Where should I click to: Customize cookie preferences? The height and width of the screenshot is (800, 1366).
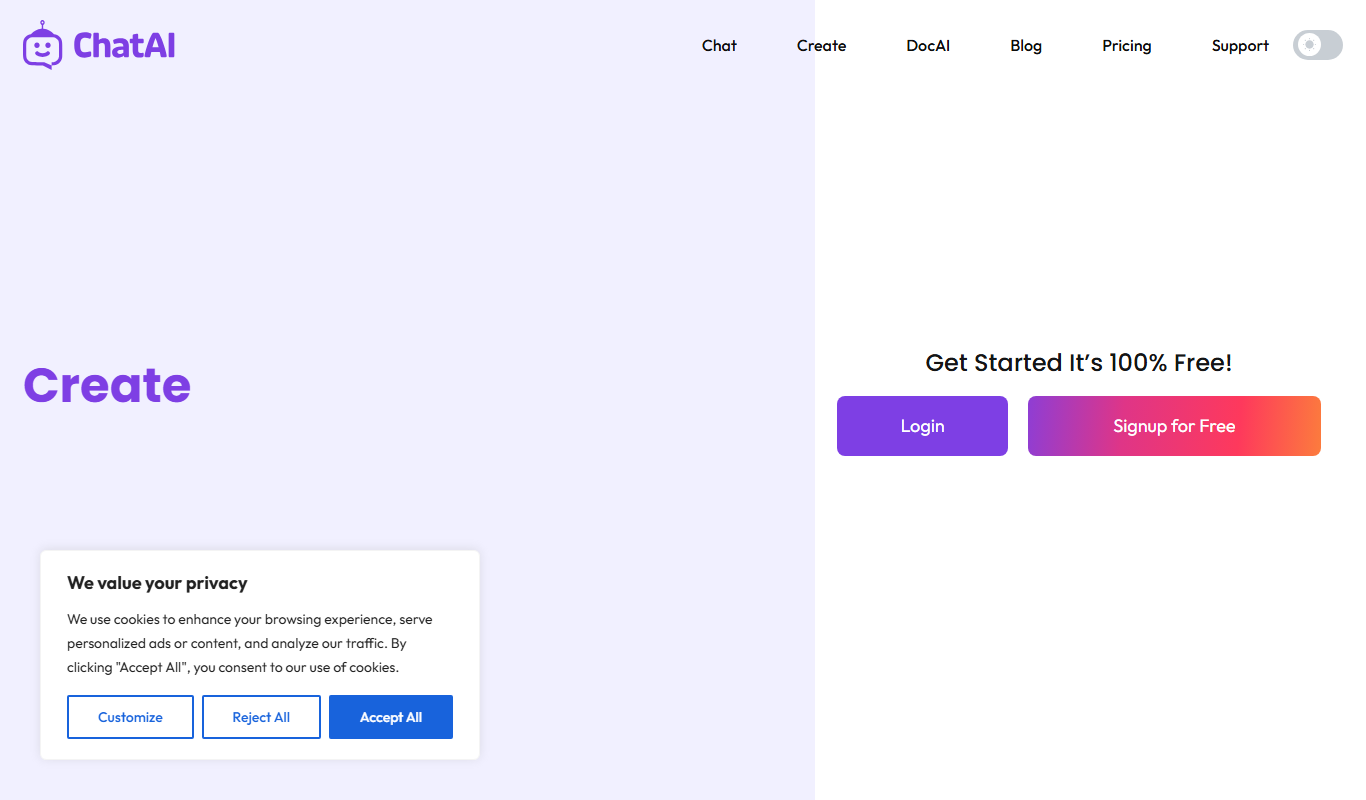130,717
